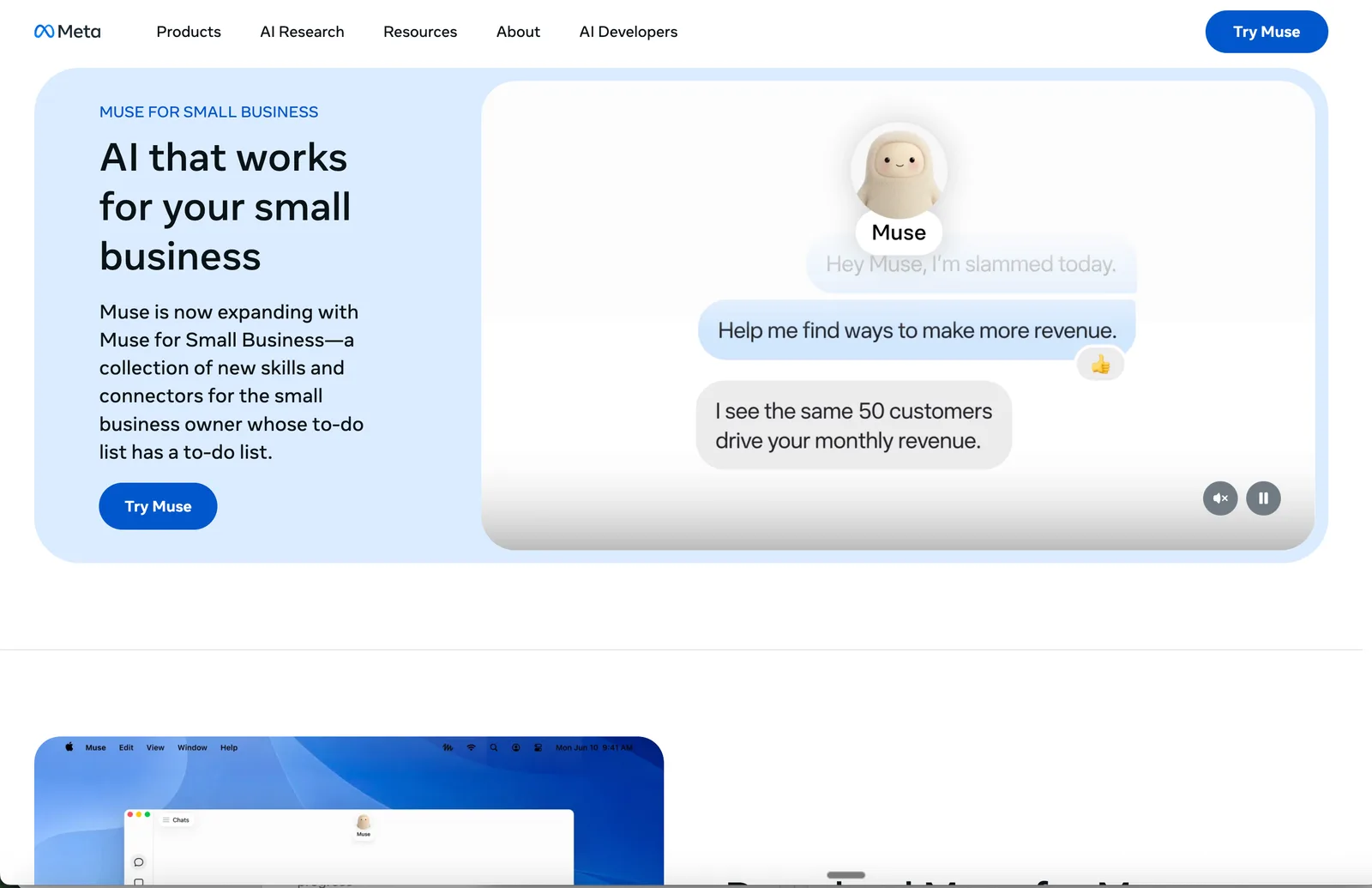This screenshot has height=888, width=1372.
Task: Click the white Muse name label under the avatar
Action: tap(899, 233)
